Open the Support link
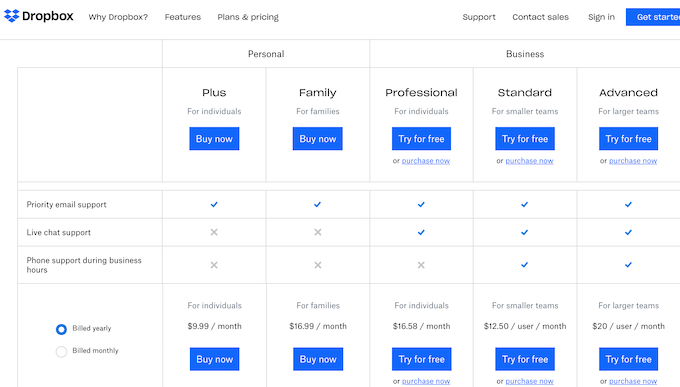Image resolution: width=680 pixels, height=387 pixels. [479, 17]
